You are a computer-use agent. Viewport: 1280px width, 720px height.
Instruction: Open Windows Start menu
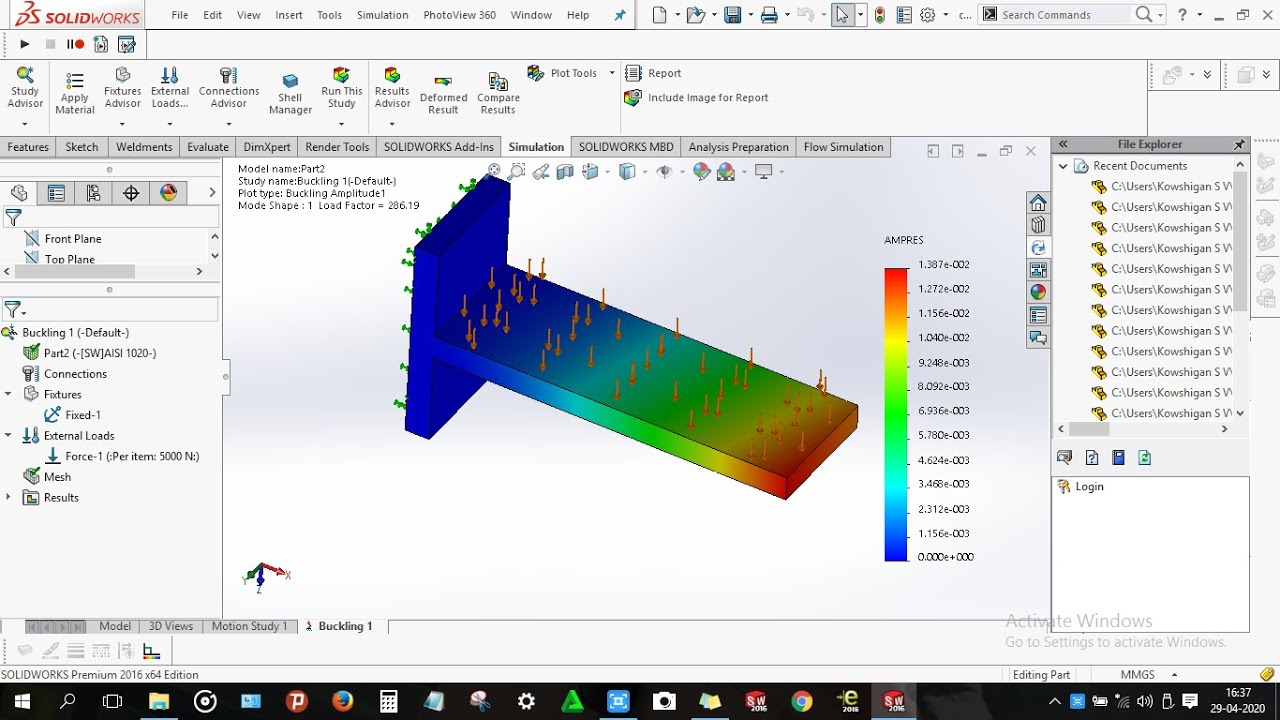22,702
